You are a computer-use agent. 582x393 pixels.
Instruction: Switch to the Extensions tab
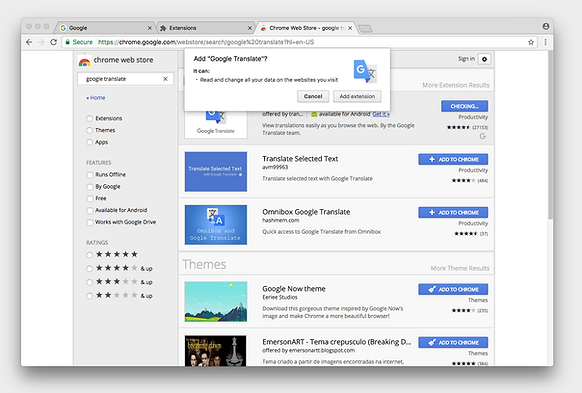[x=206, y=28]
